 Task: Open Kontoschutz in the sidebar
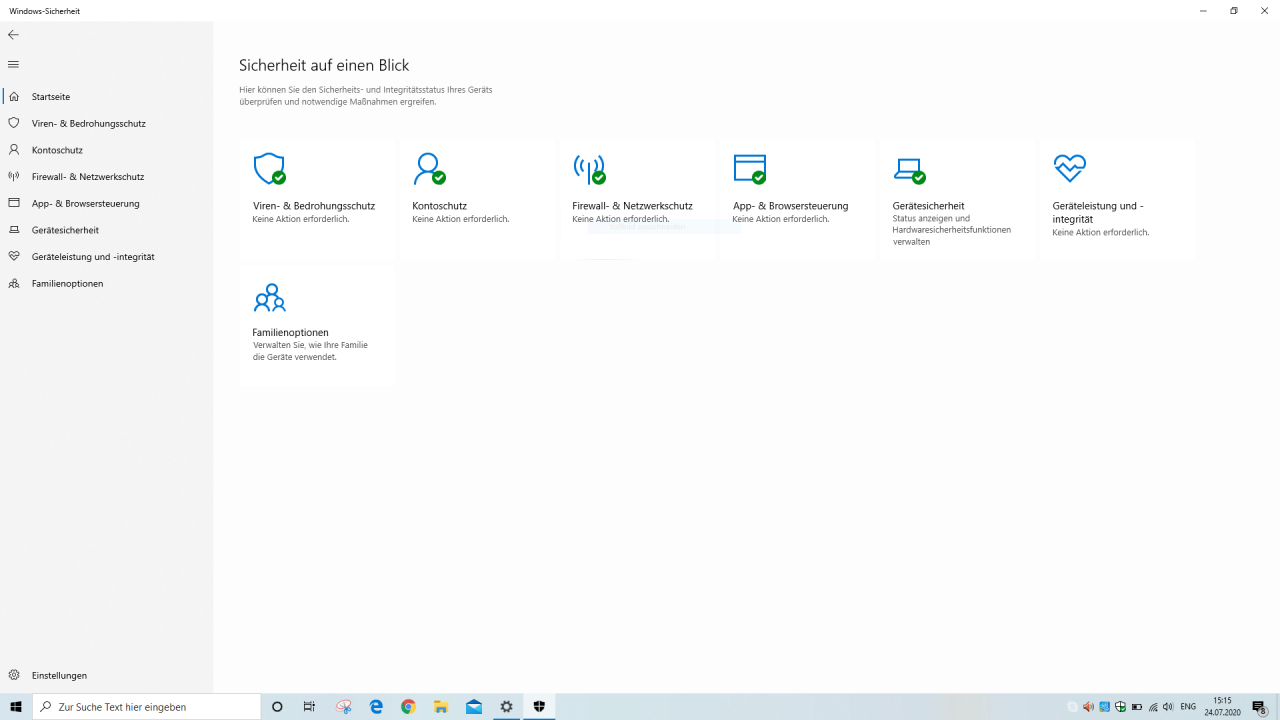107,150
